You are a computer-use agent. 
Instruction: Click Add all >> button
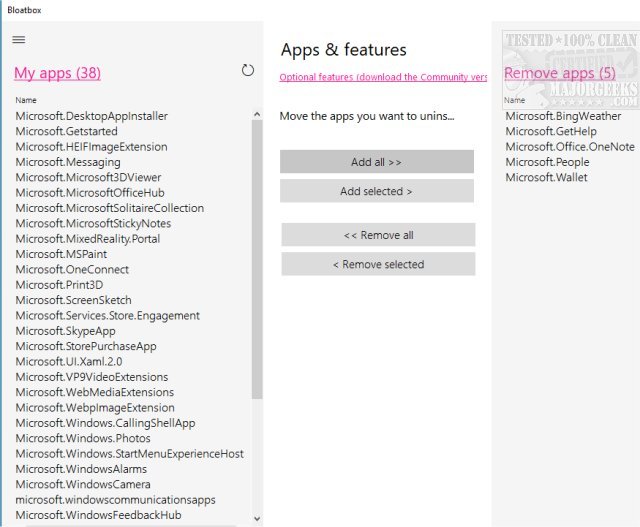376,162
